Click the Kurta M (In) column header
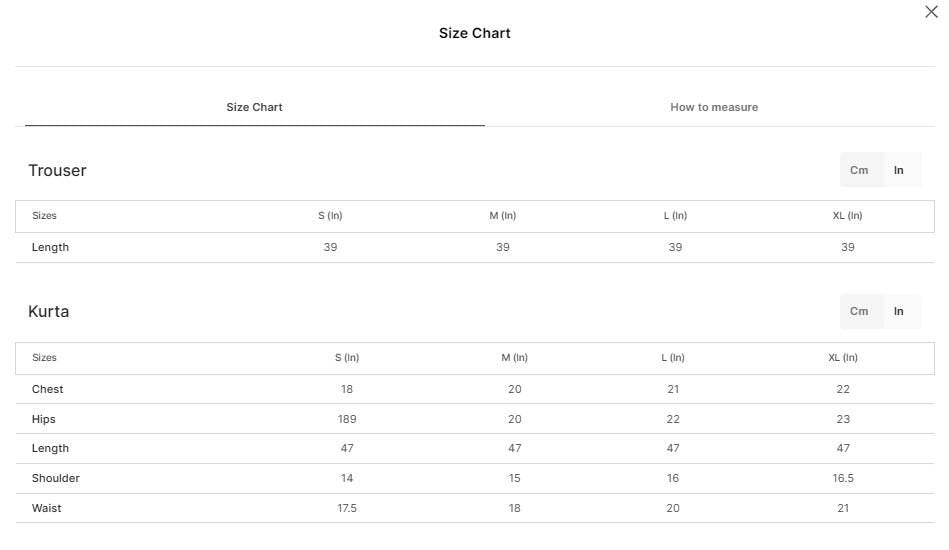949x550 pixels. click(514, 358)
